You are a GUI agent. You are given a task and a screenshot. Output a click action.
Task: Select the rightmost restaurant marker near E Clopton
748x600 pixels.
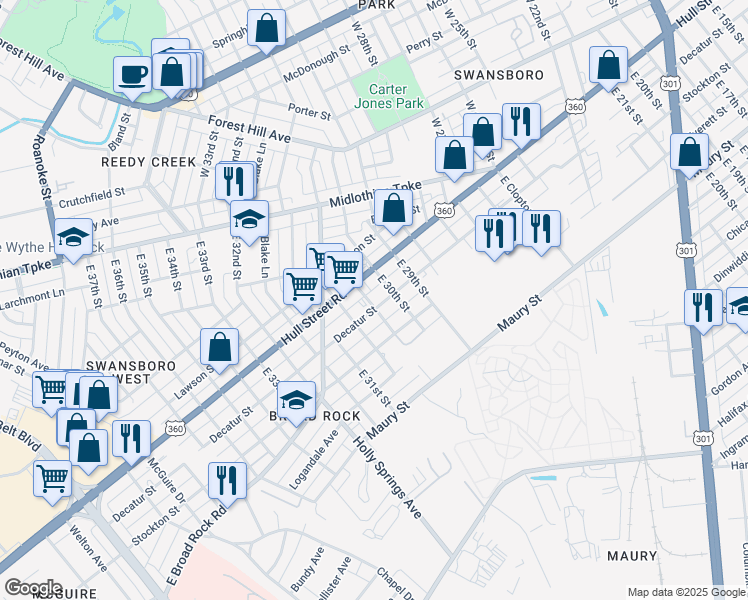point(541,229)
